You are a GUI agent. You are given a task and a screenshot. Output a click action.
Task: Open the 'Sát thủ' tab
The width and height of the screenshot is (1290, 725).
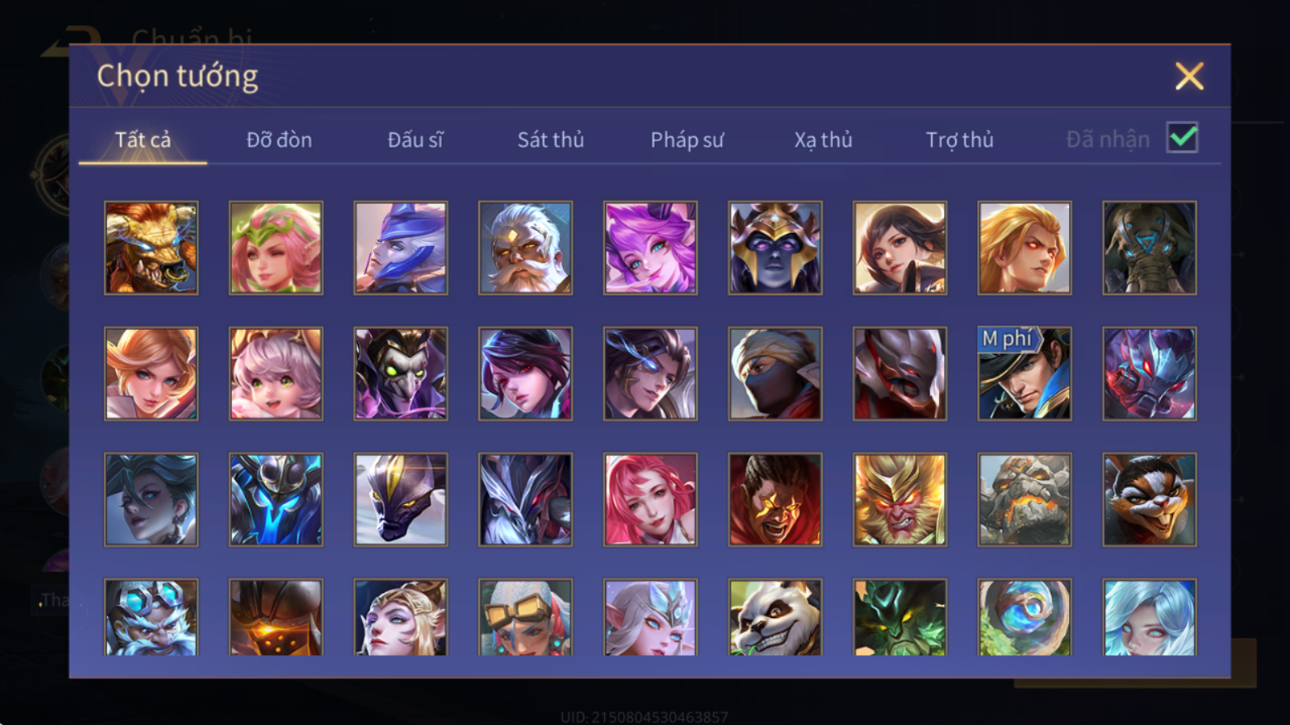coord(550,140)
